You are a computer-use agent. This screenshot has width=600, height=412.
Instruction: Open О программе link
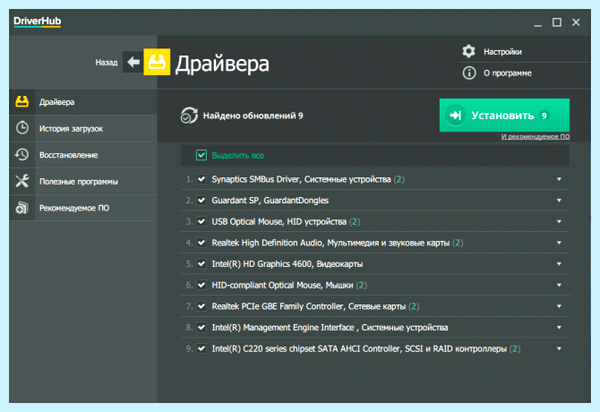coord(507,73)
